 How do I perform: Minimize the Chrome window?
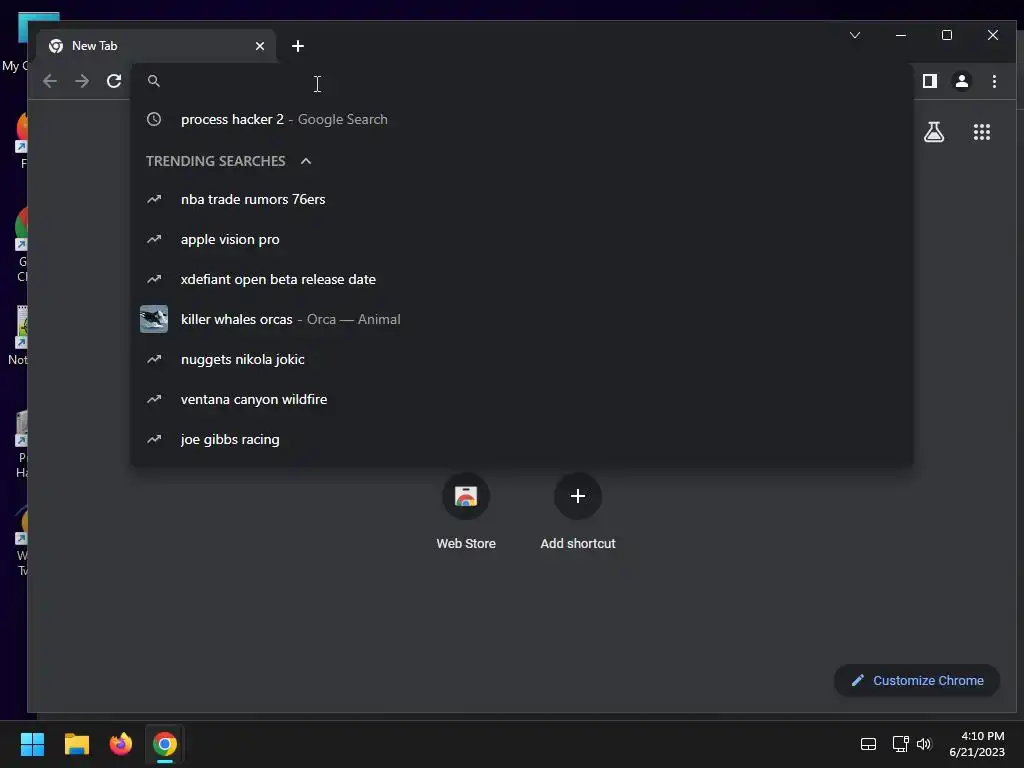coord(901,35)
